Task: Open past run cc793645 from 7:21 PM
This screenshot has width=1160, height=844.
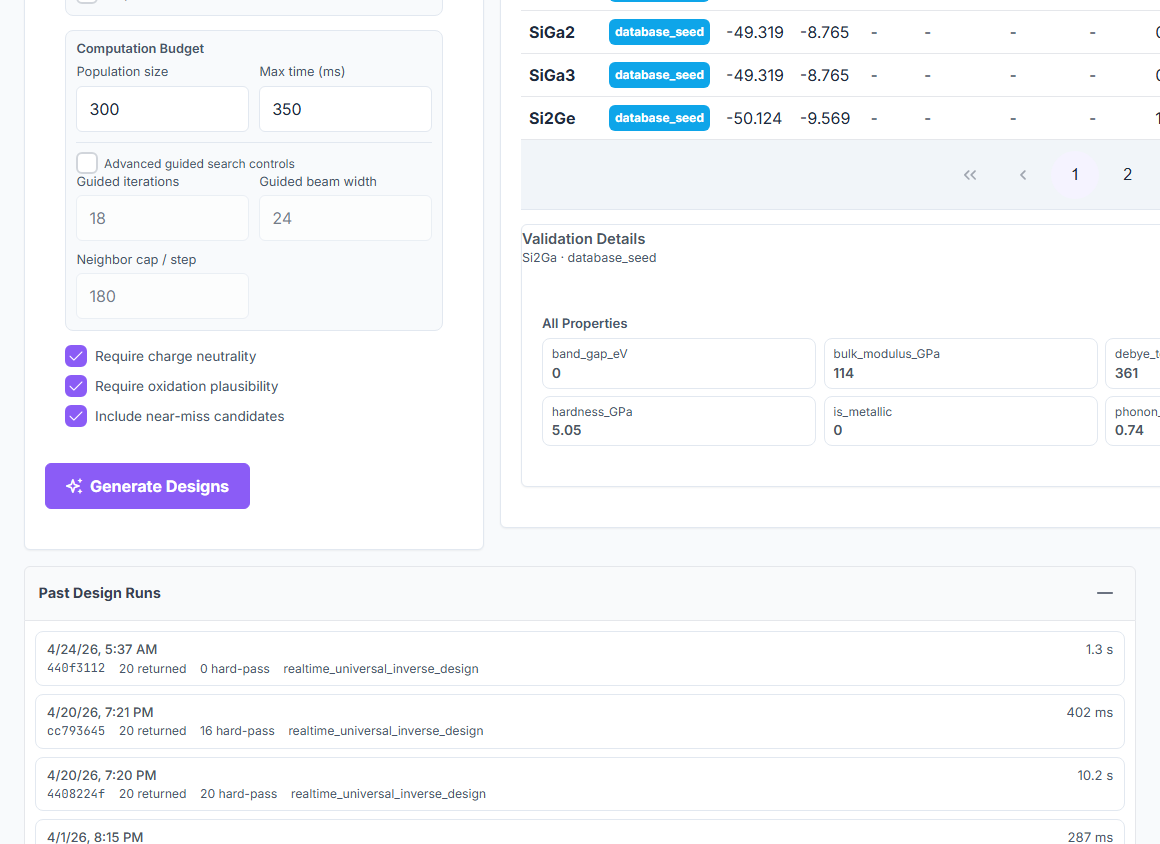Action: click(x=580, y=721)
